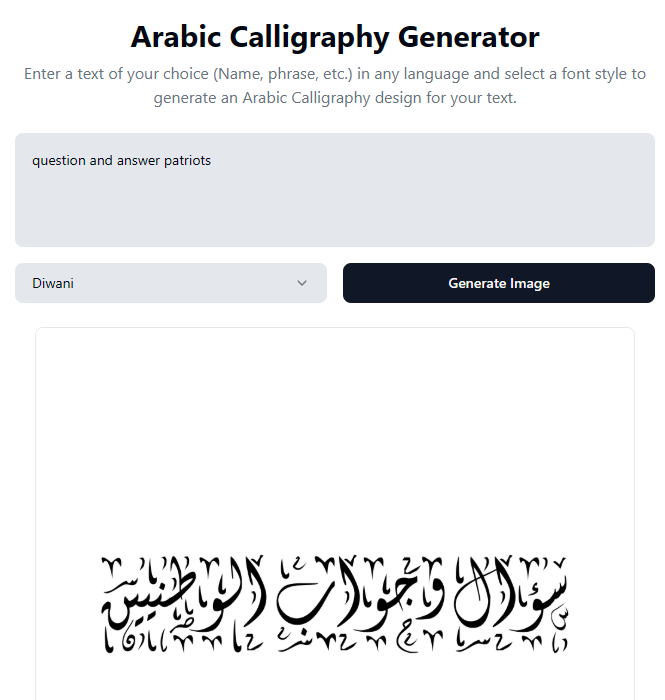Open the Diwani font style dropdown
This screenshot has height=700, width=665.
[170, 283]
